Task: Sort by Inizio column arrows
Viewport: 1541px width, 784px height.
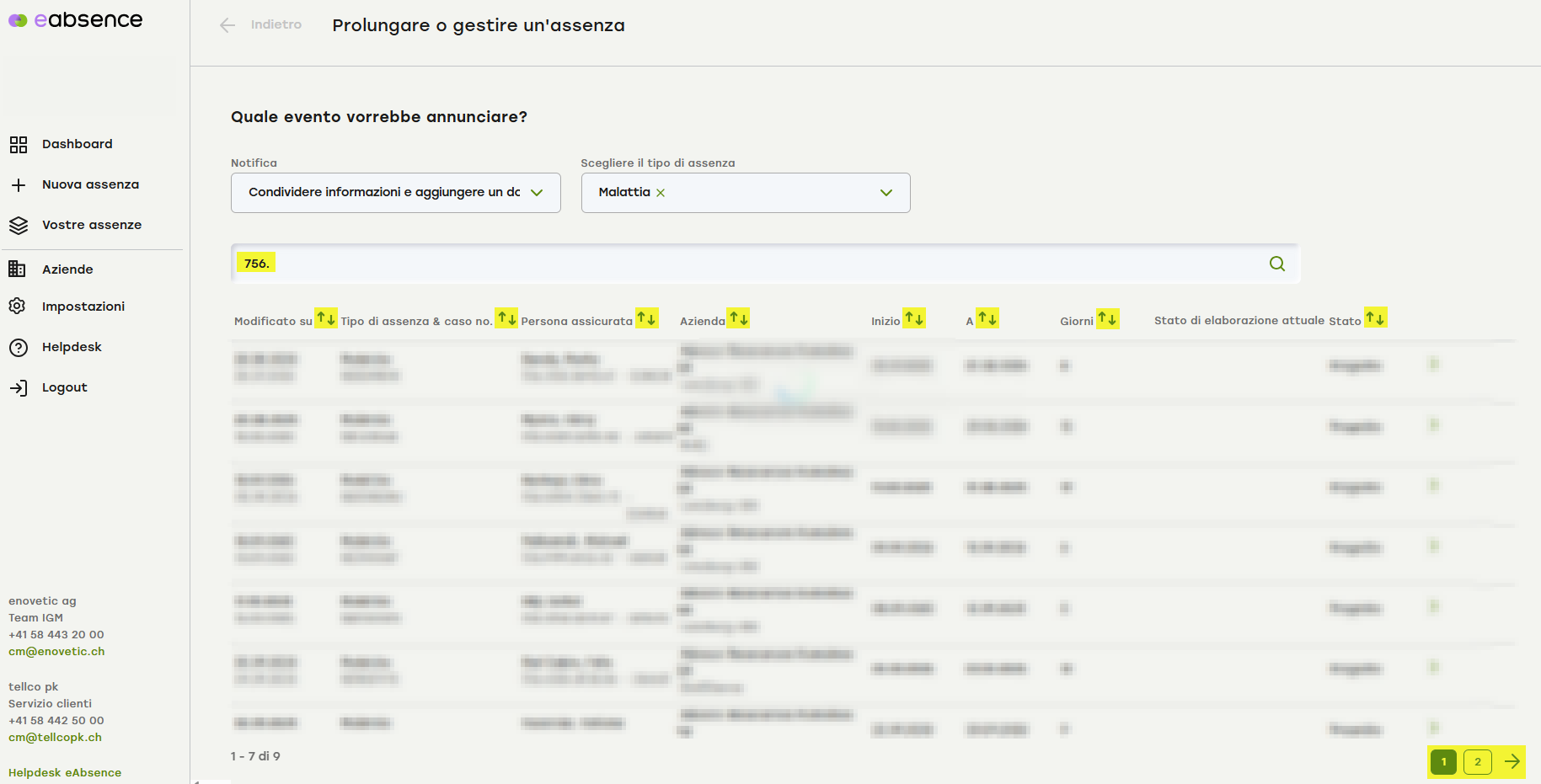Action: (914, 318)
